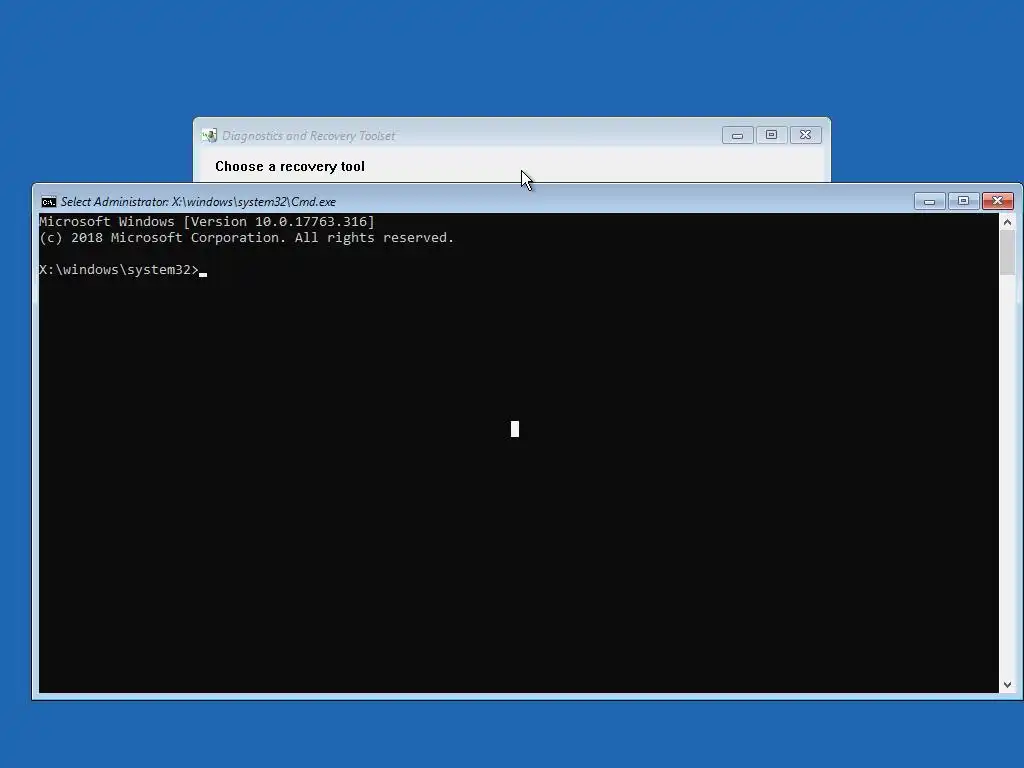1024x768 pixels.
Task: Click the Cmd.exe title bar icon
Action: click(48, 202)
